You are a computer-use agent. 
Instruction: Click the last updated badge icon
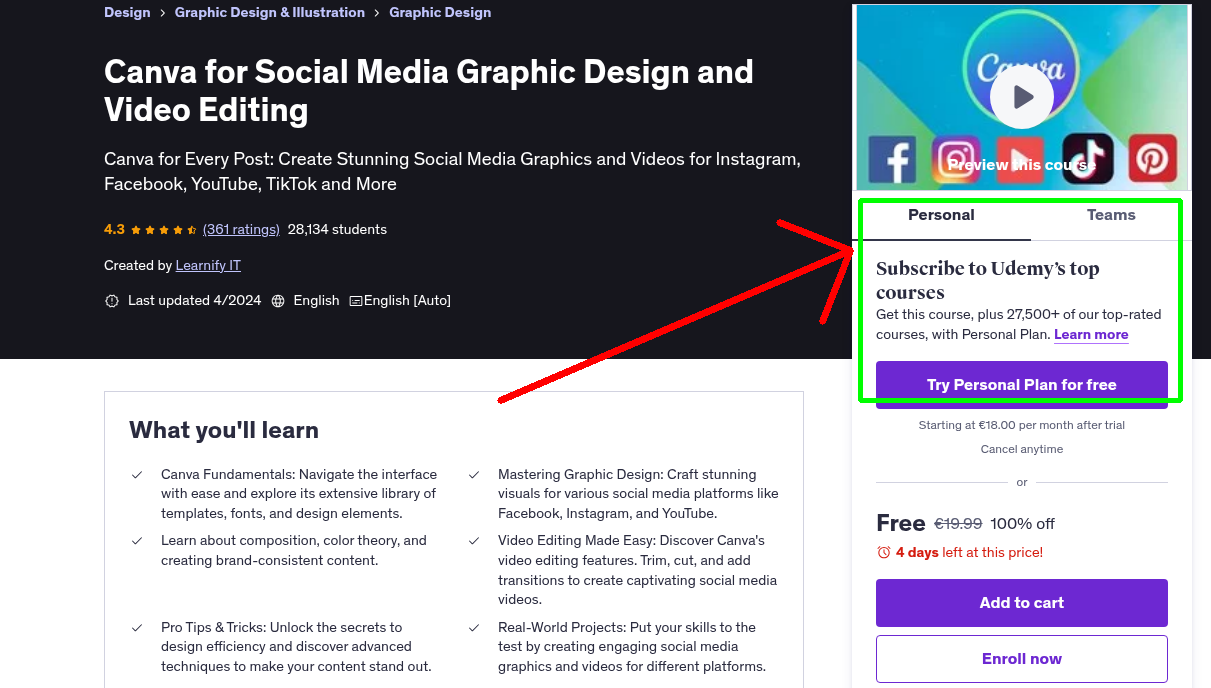coord(112,301)
